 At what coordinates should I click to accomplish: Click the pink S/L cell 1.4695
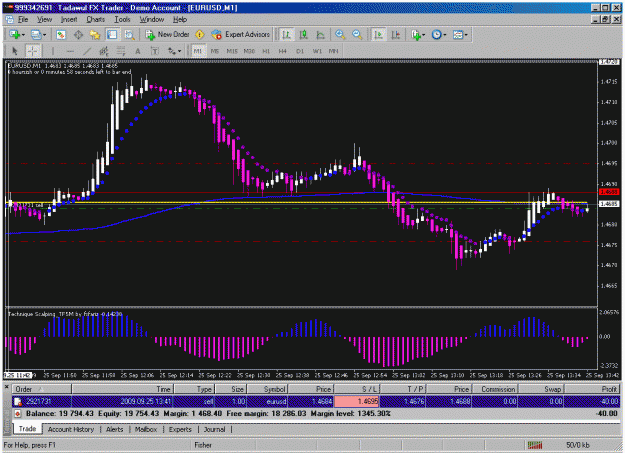[x=356, y=401]
